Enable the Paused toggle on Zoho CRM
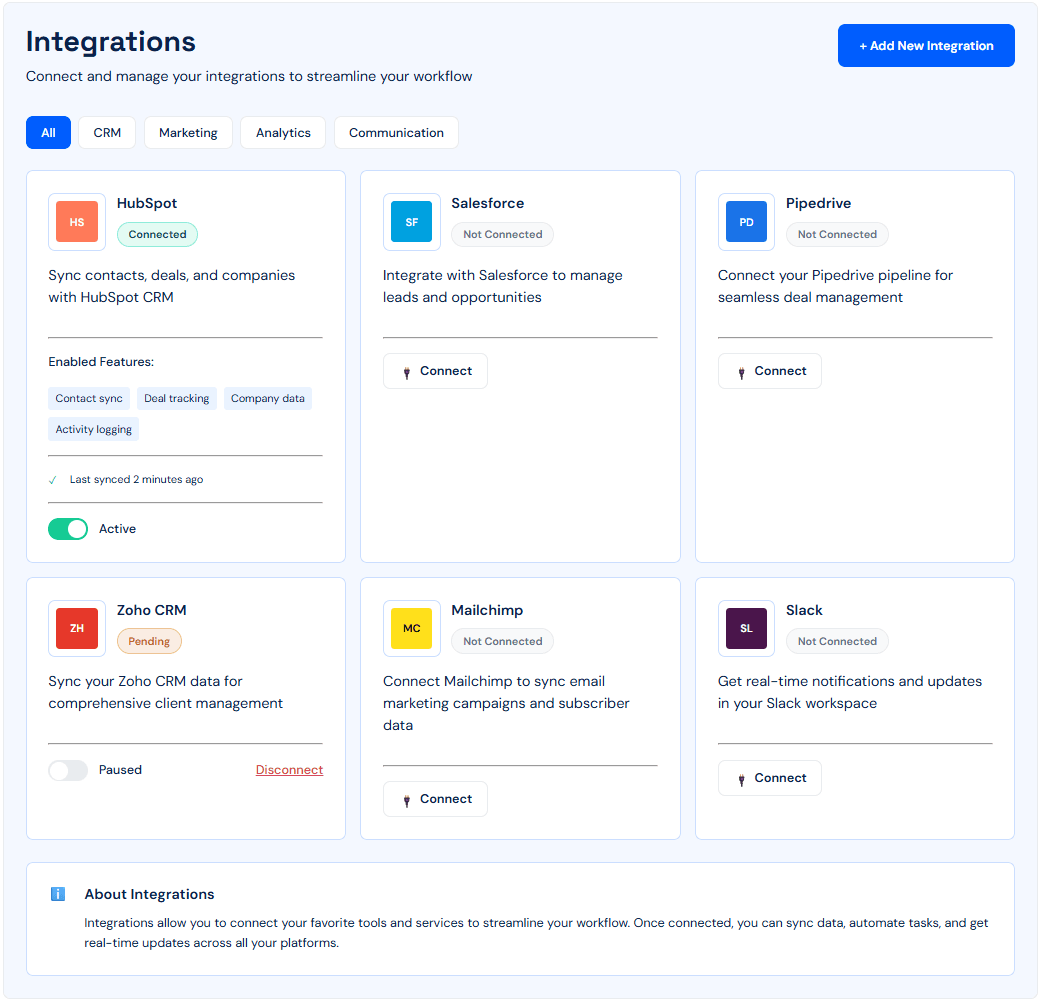This screenshot has width=1038, height=1002. [68, 770]
